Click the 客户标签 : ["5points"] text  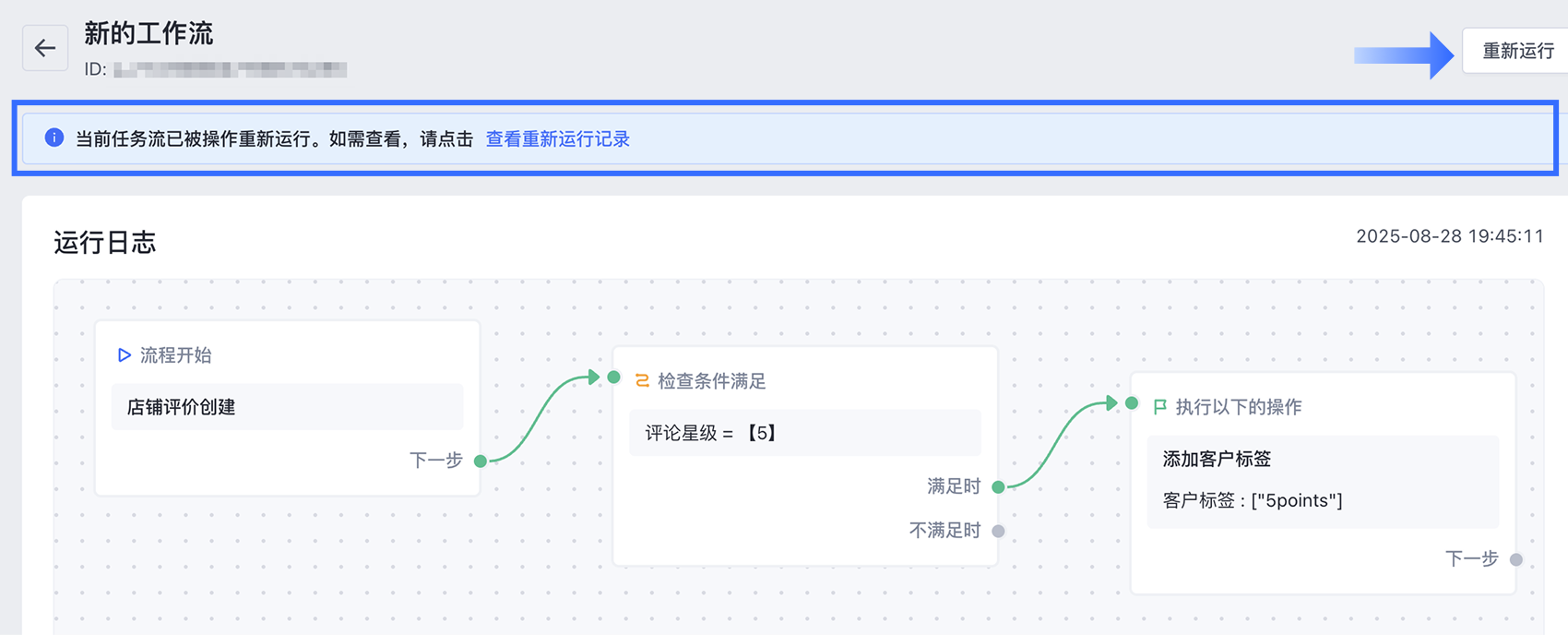point(1252,500)
